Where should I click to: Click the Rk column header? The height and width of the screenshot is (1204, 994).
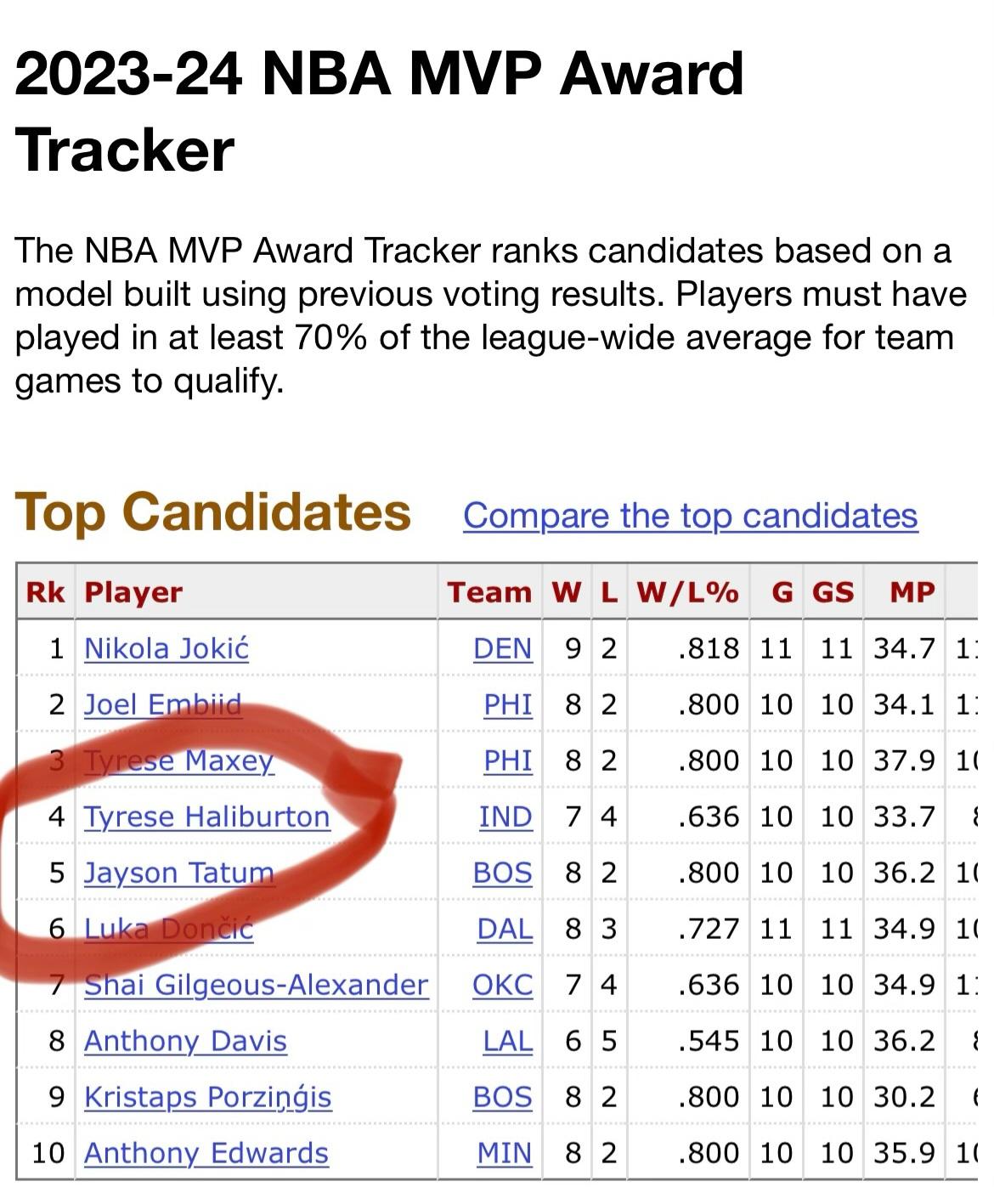[x=46, y=592]
